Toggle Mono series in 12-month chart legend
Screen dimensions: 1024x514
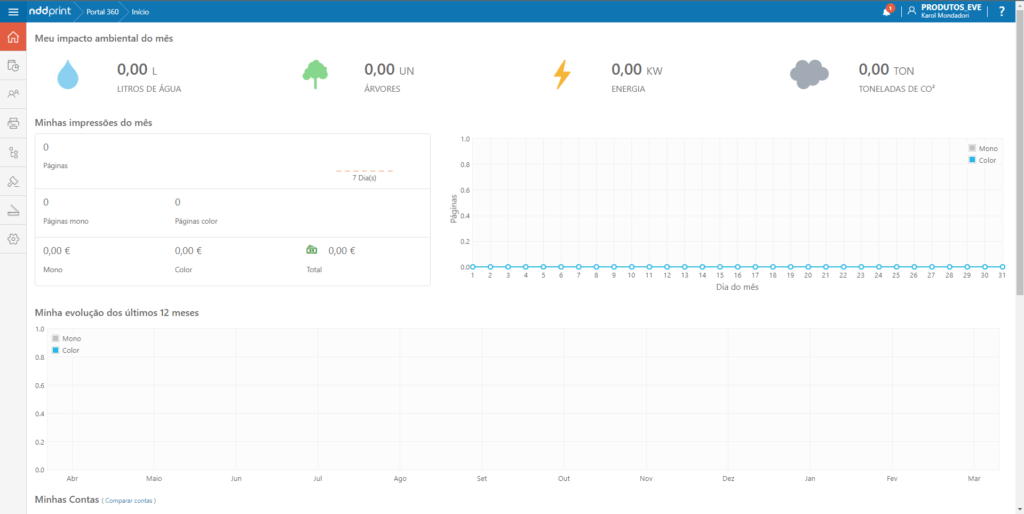coord(66,339)
